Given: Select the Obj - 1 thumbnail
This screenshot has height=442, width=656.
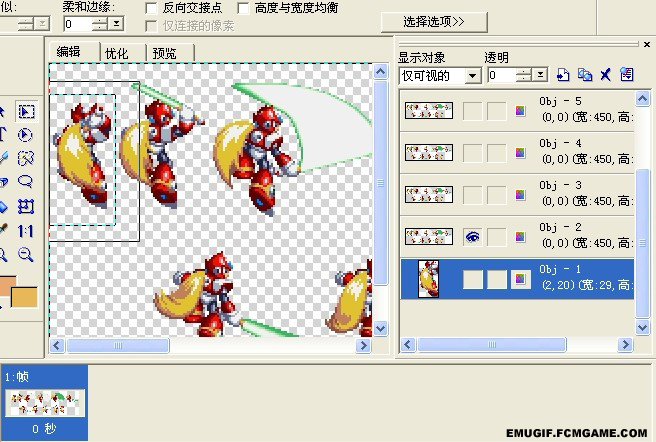Looking at the screenshot, I should tap(429, 279).
